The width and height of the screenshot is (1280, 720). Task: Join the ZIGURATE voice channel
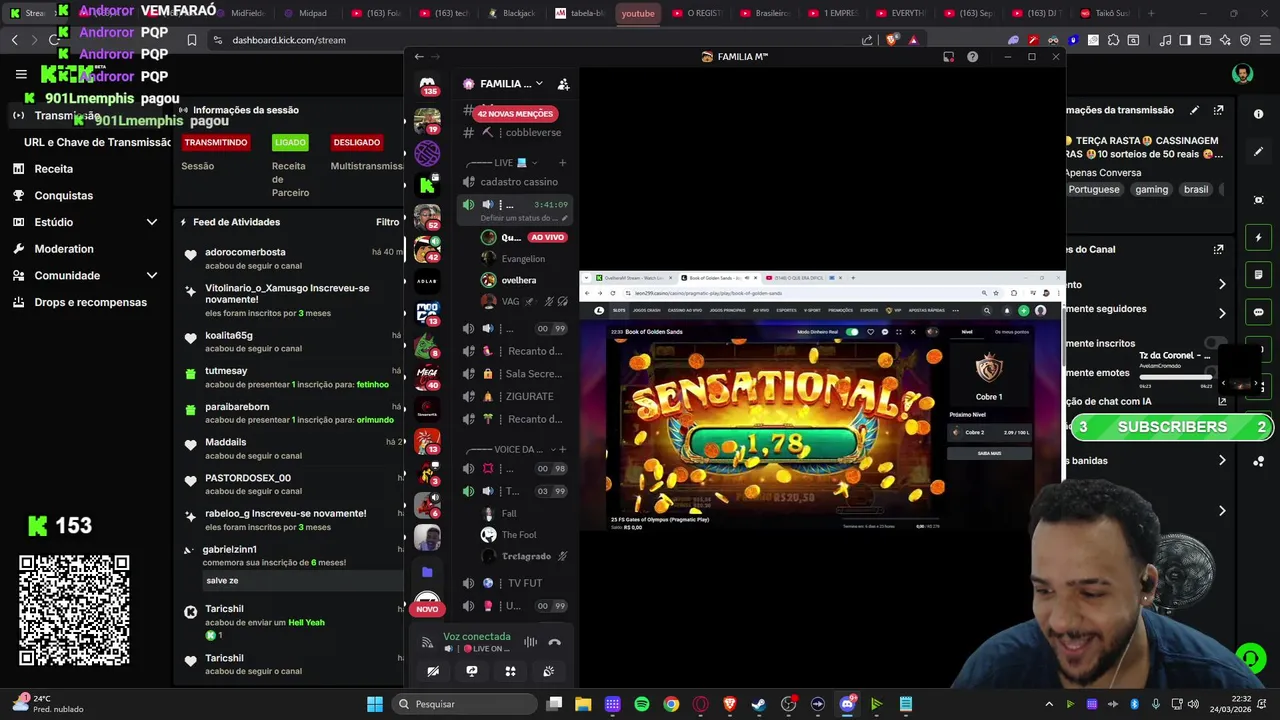point(515,396)
